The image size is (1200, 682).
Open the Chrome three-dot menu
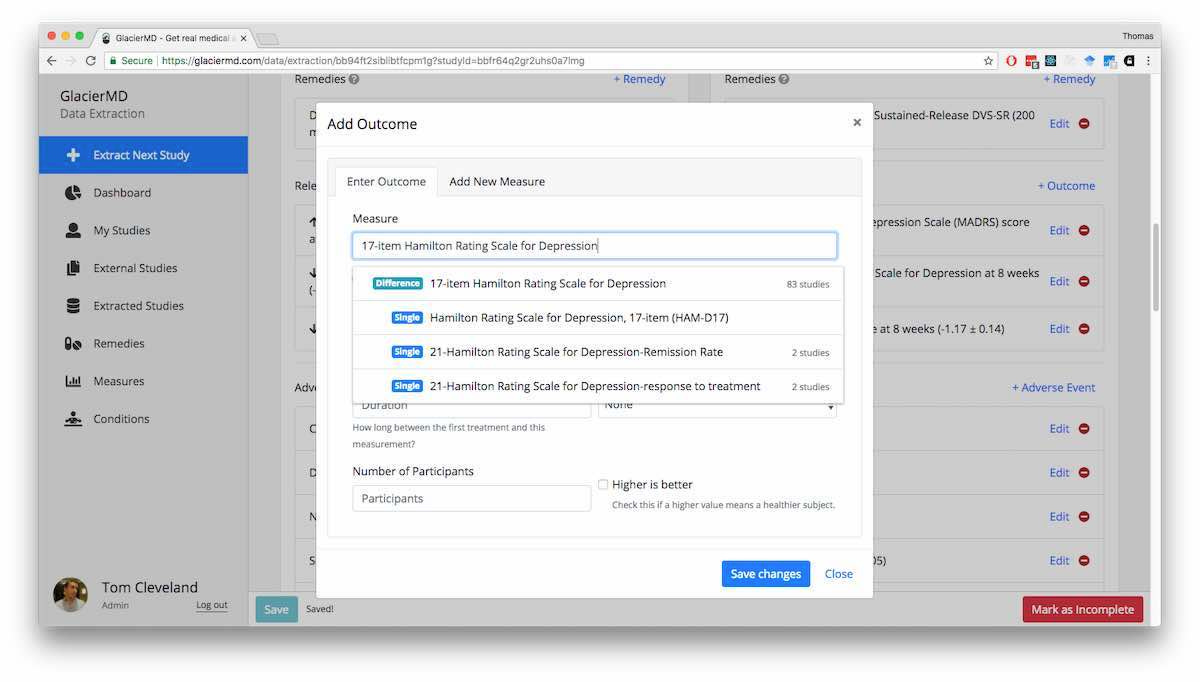pos(1148,61)
